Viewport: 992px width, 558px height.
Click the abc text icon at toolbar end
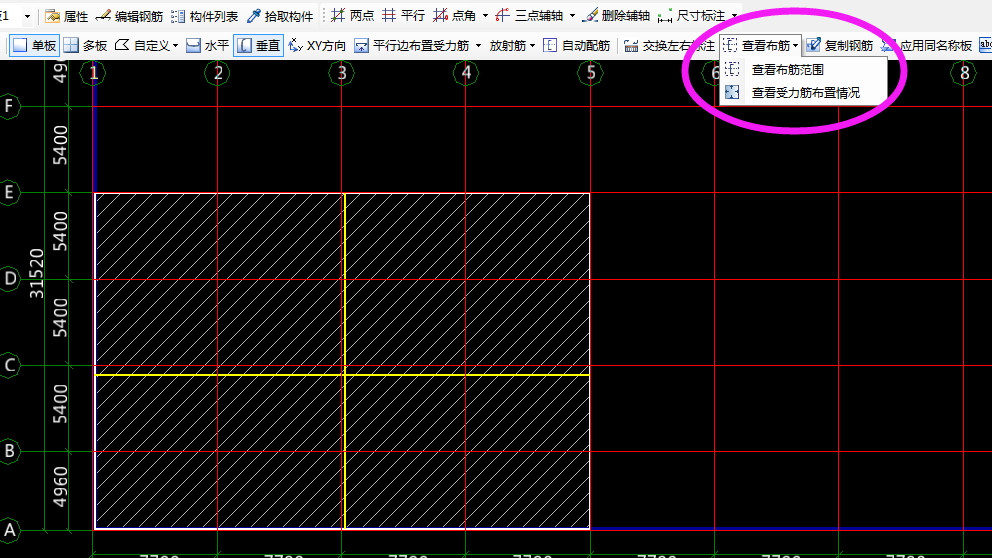tap(985, 45)
